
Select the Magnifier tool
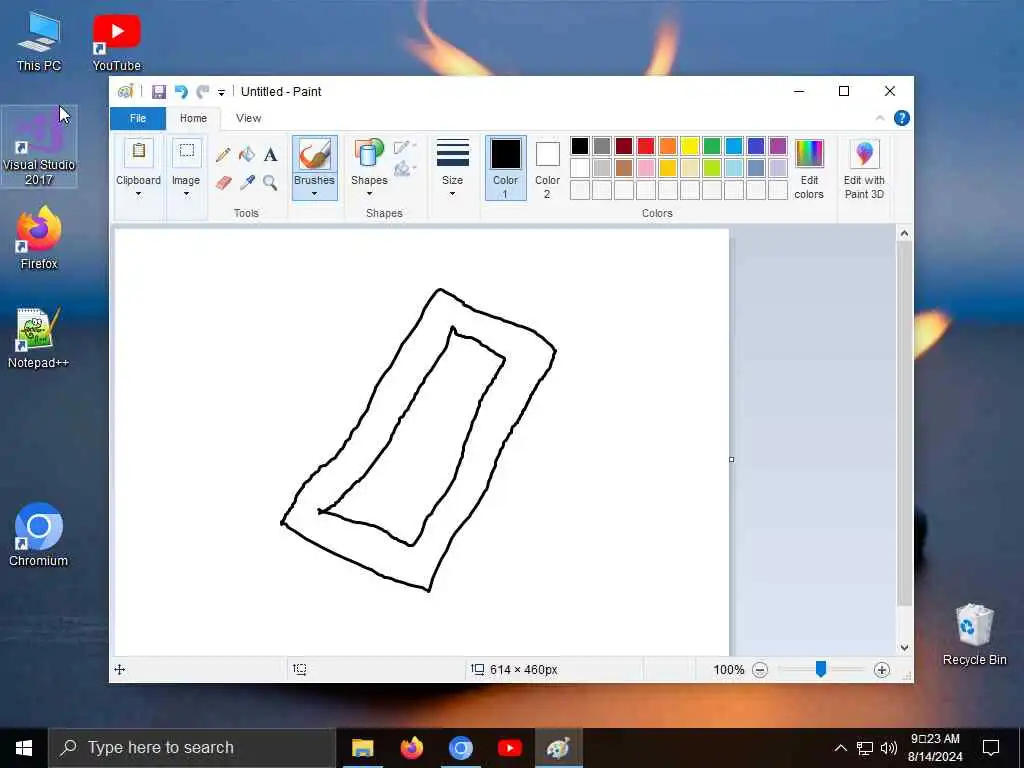pyautogui.click(x=270, y=183)
